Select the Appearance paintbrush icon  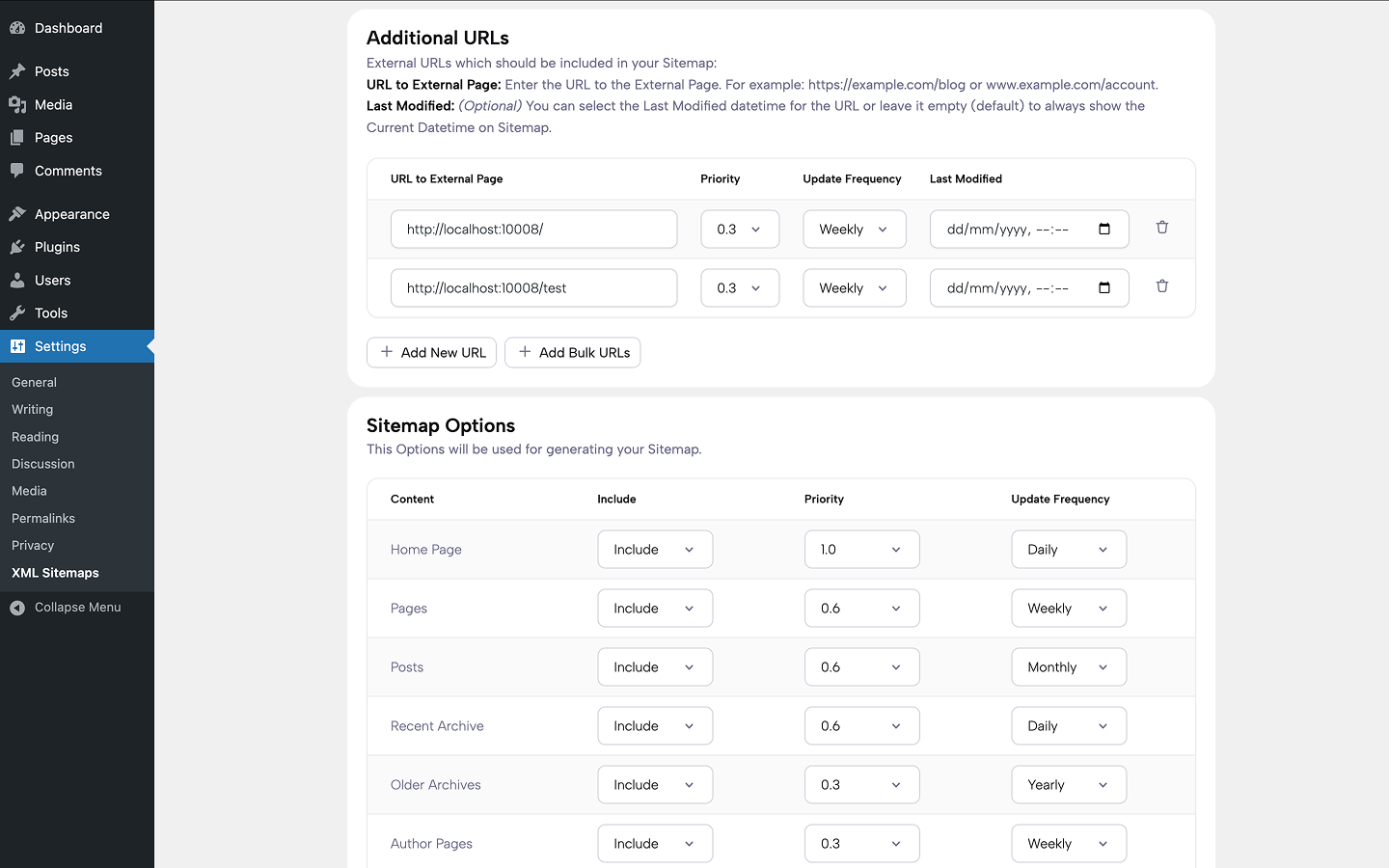tap(17, 213)
